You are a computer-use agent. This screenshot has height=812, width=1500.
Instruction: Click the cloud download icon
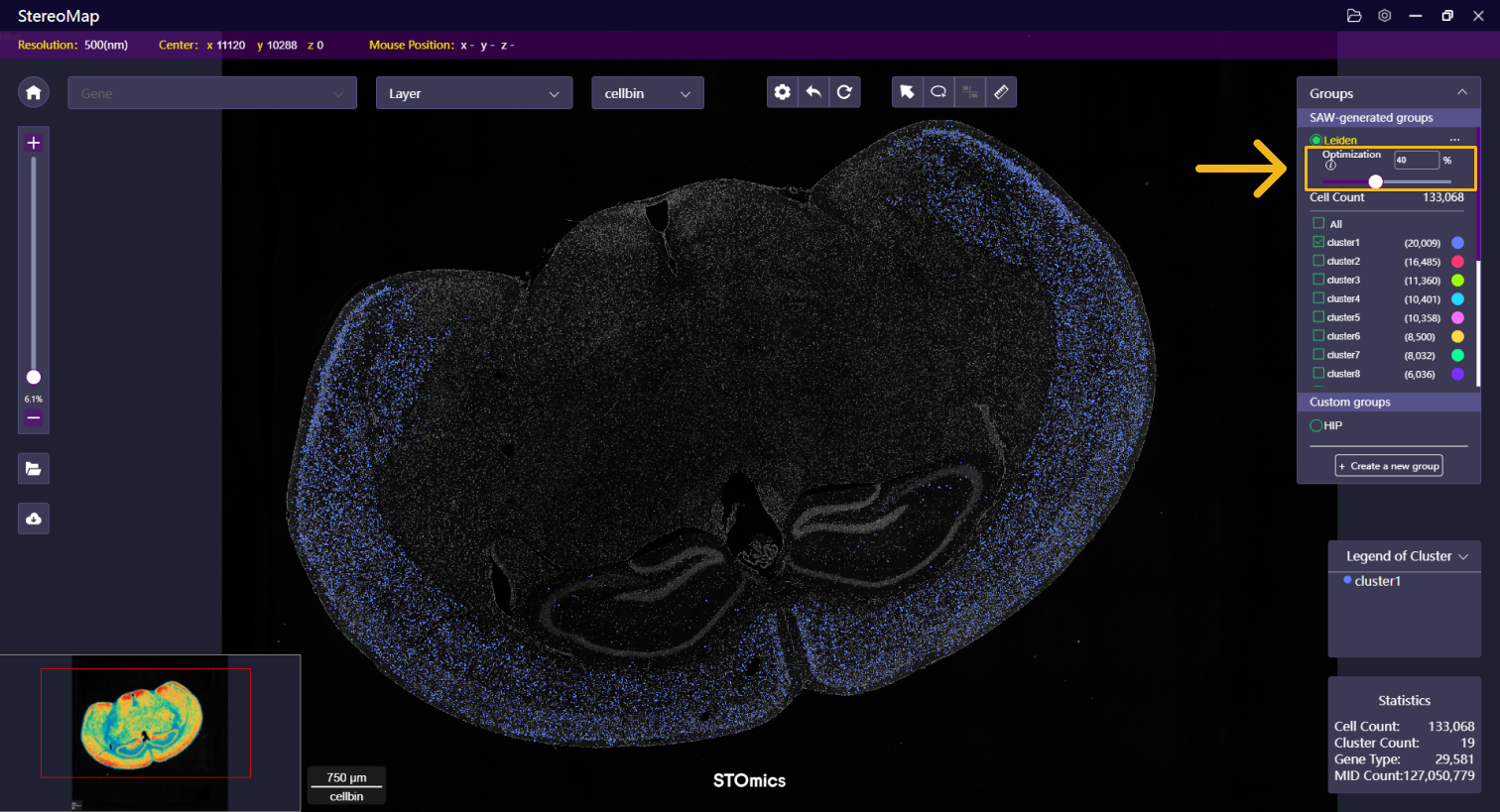click(x=34, y=519)
